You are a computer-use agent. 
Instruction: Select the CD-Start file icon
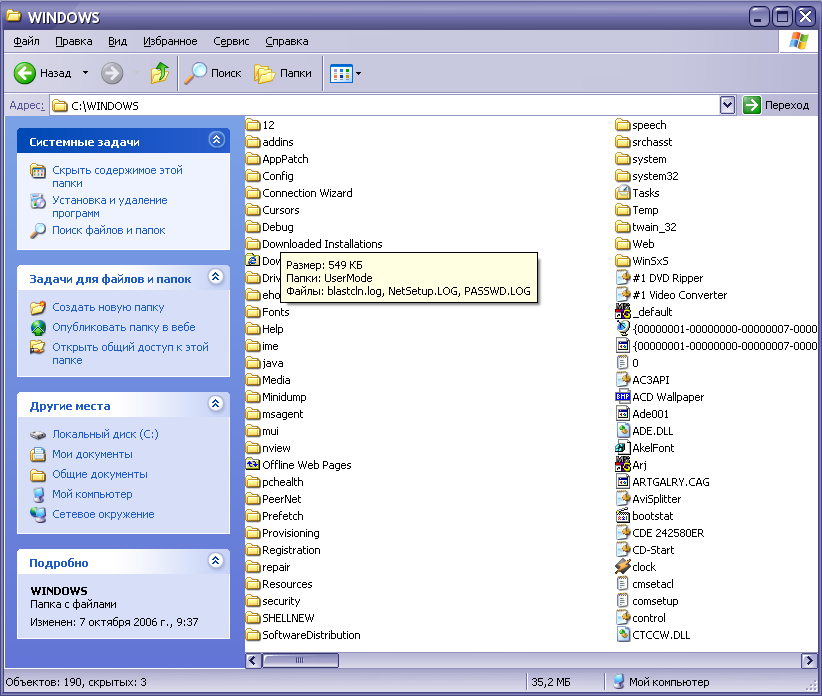(x=623, y=550)
